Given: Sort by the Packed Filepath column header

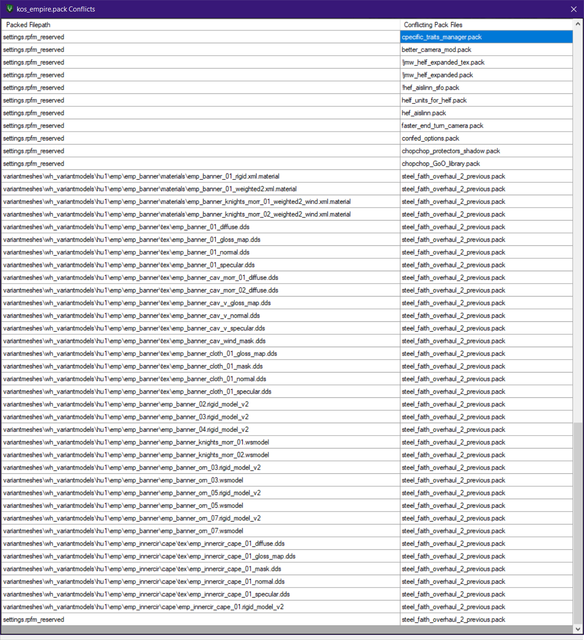Looking at the screenshot, I should point(200,24).
